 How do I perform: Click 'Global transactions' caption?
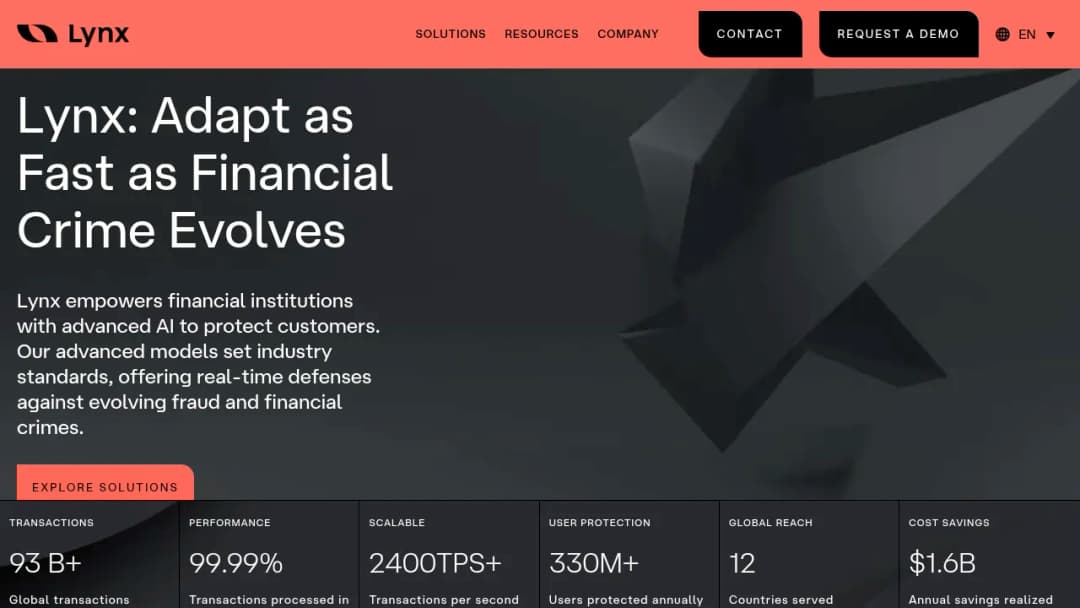[69, 600]
